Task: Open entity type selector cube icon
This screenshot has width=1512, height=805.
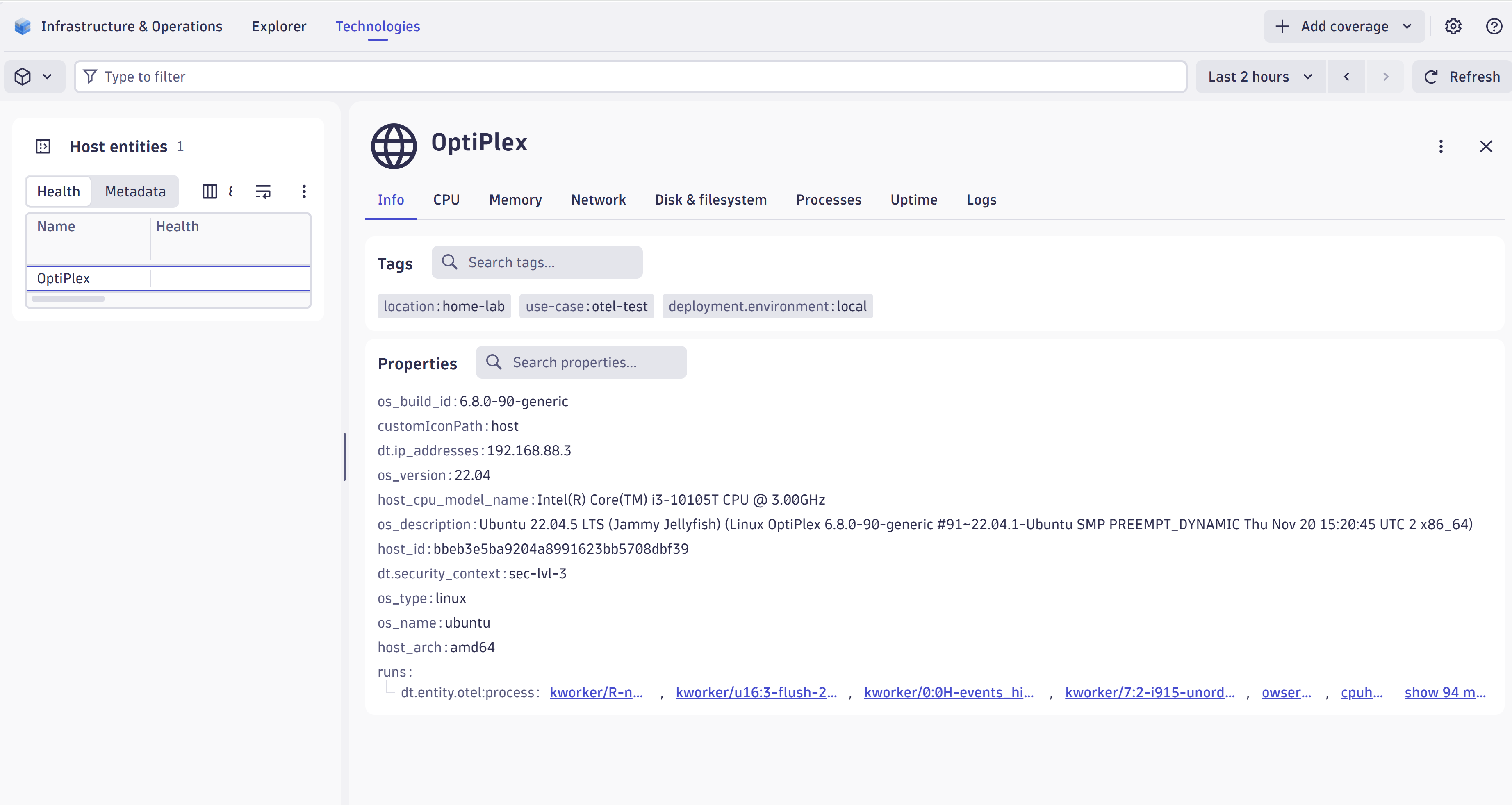Action: tap(22, 76)
